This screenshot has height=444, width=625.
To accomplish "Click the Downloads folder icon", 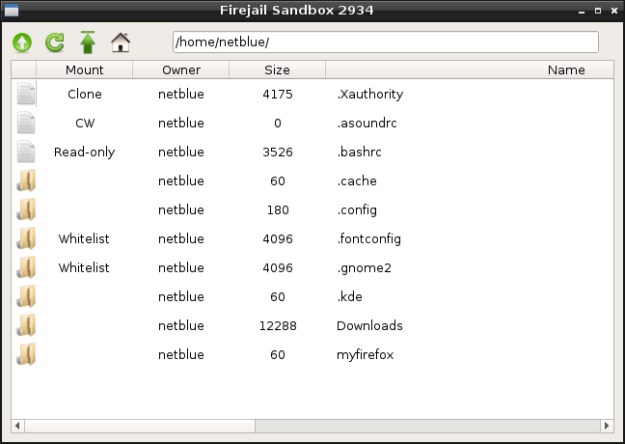I will (26, 325).
